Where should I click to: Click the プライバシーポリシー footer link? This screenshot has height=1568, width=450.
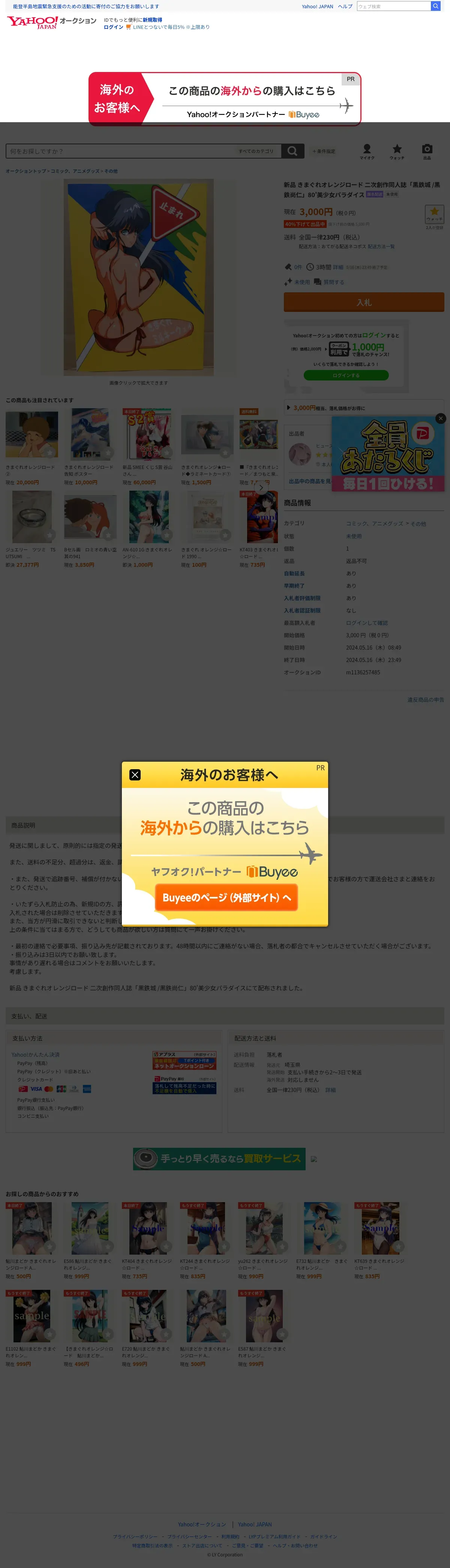135,1537
